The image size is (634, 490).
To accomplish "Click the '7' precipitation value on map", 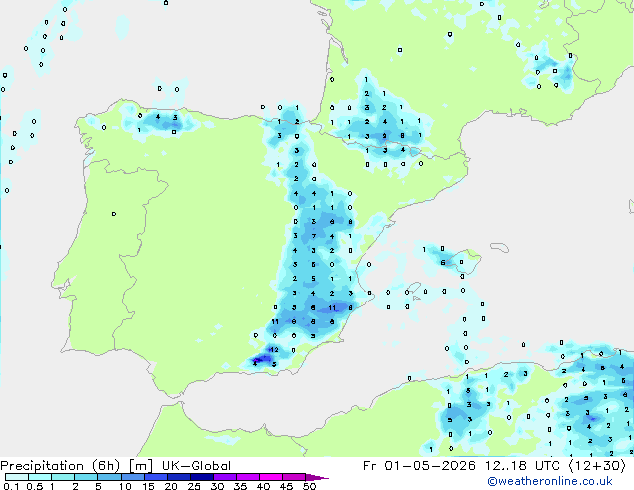I will 313,236.
